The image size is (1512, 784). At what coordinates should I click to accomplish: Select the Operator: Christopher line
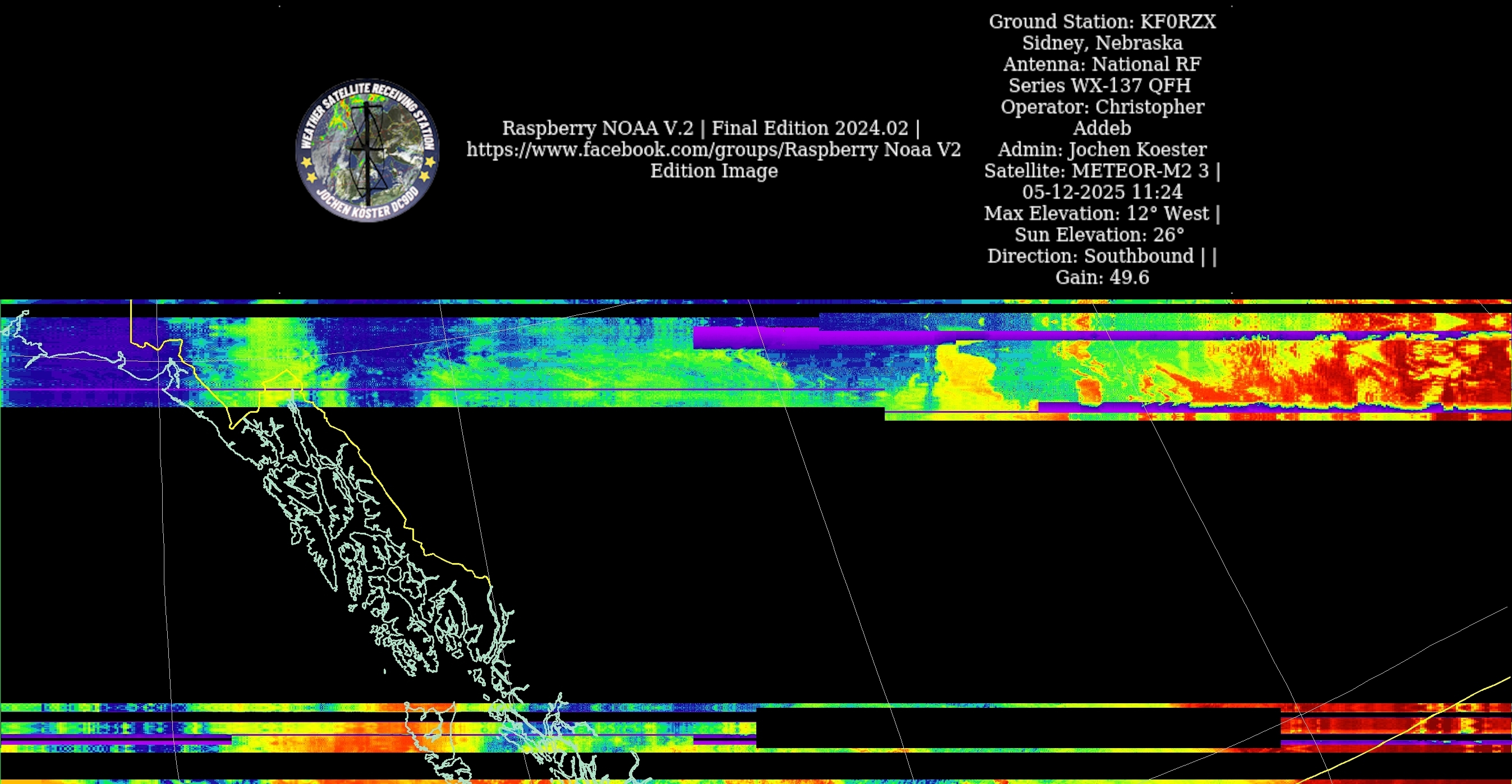tap(1102, 107)
